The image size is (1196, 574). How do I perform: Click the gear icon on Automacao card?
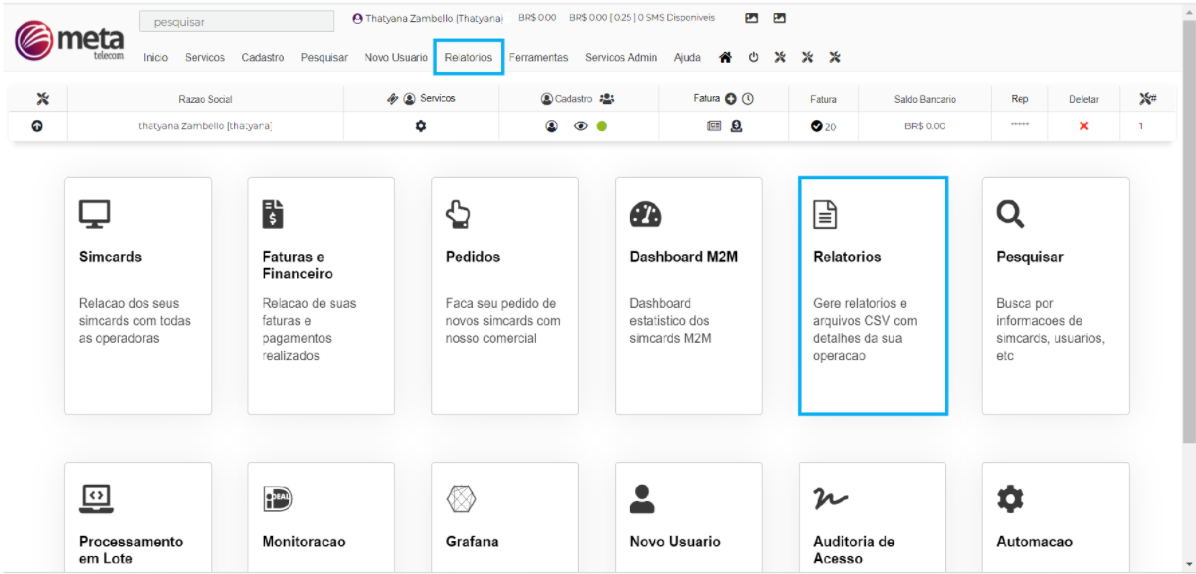[1011, 499]
